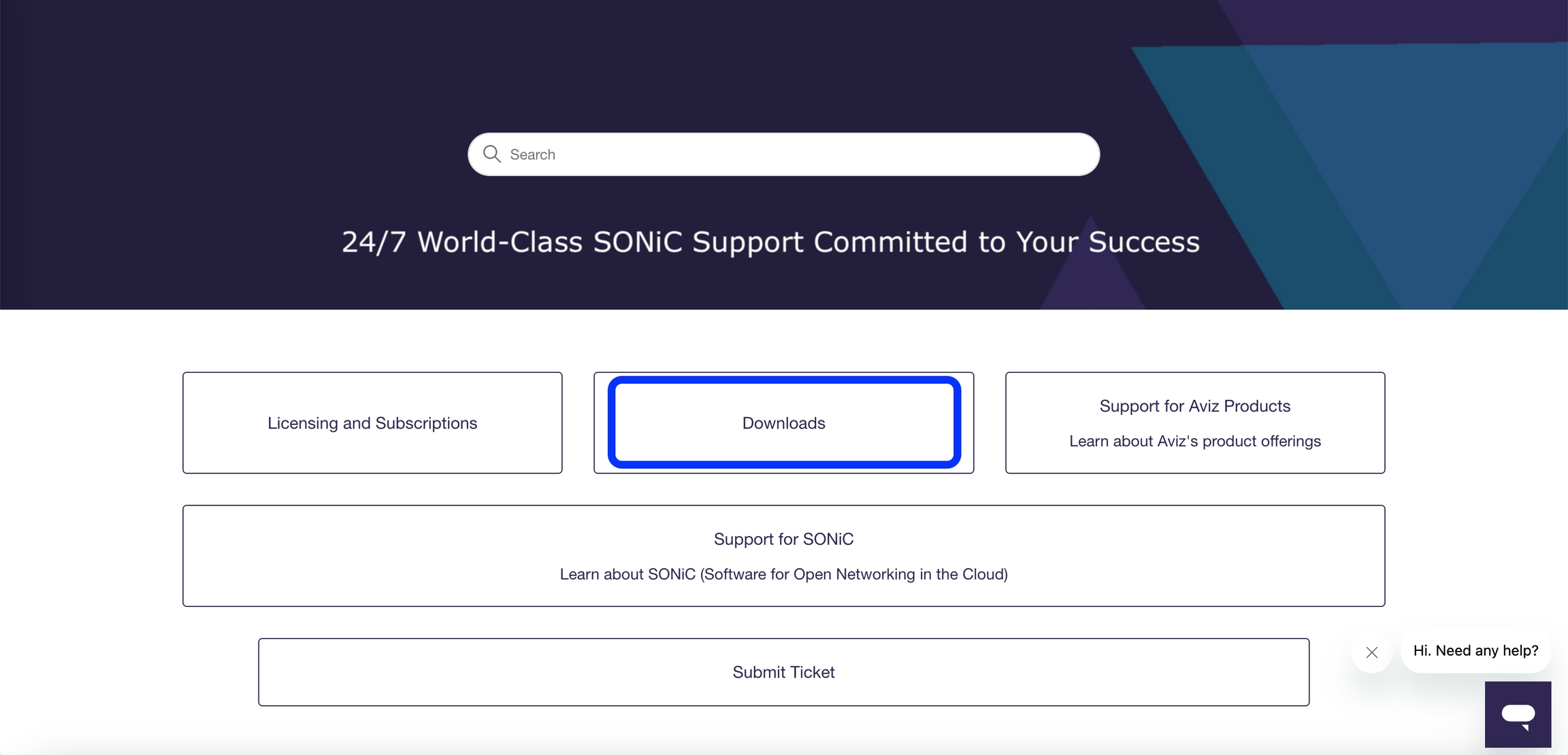1568x755 pixels.
Task: Click the 'Learn about SONiC' description text
Action: (783, 575)
